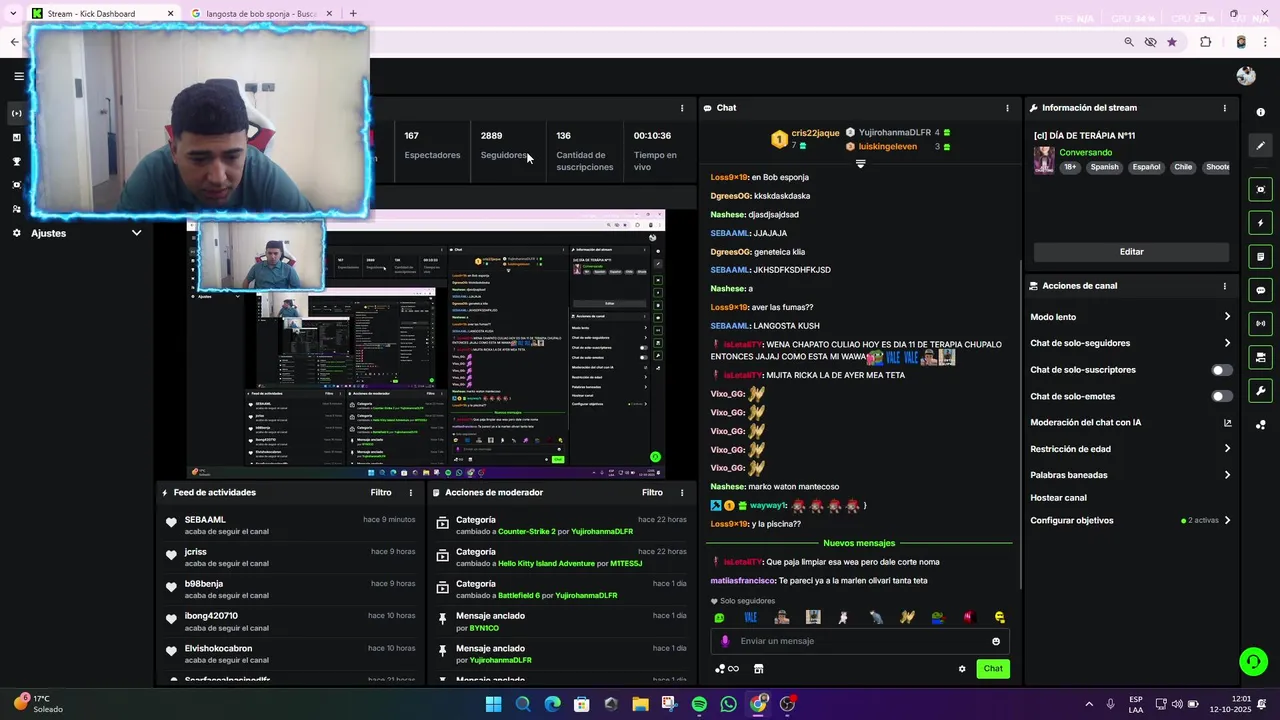Click the Nuevos mensajes divider notice

(858, 543)
